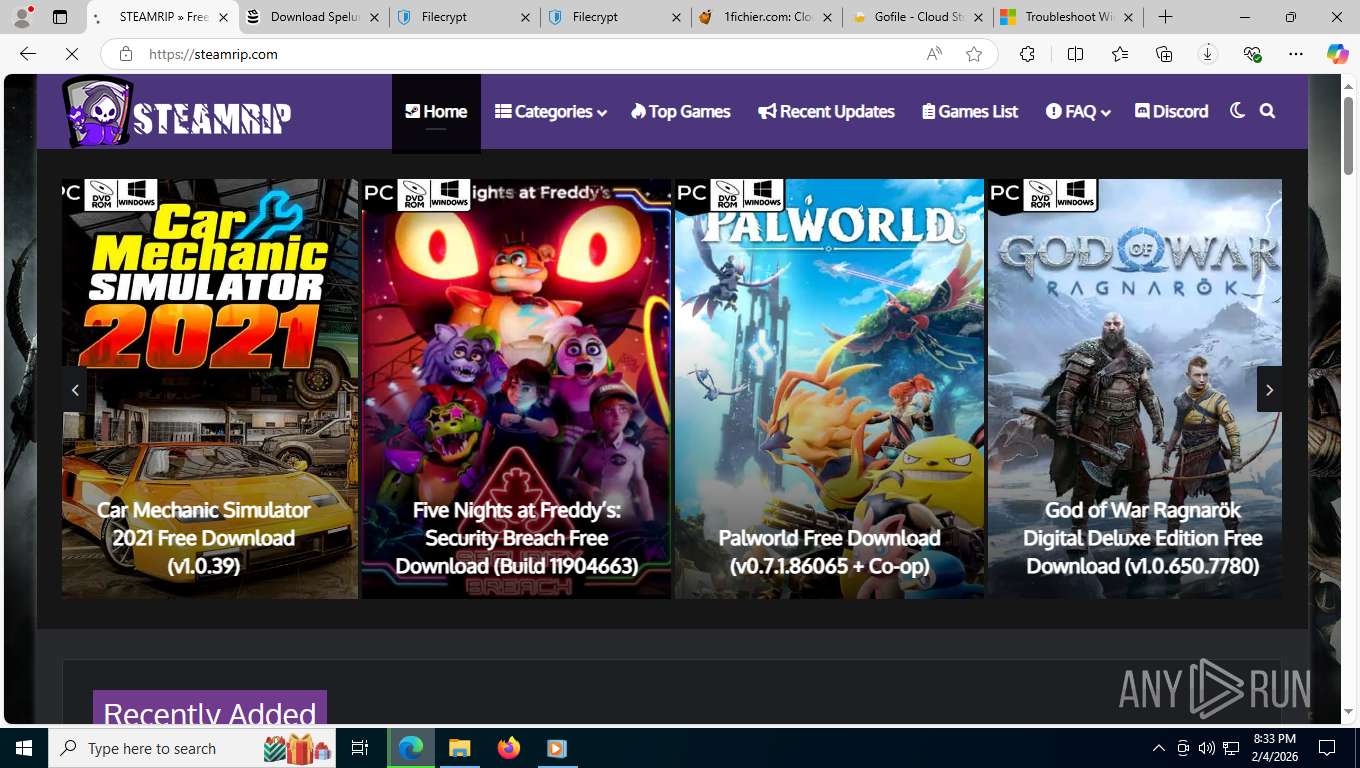Open File Explorer from taskbar

click(x=459, y=748)
